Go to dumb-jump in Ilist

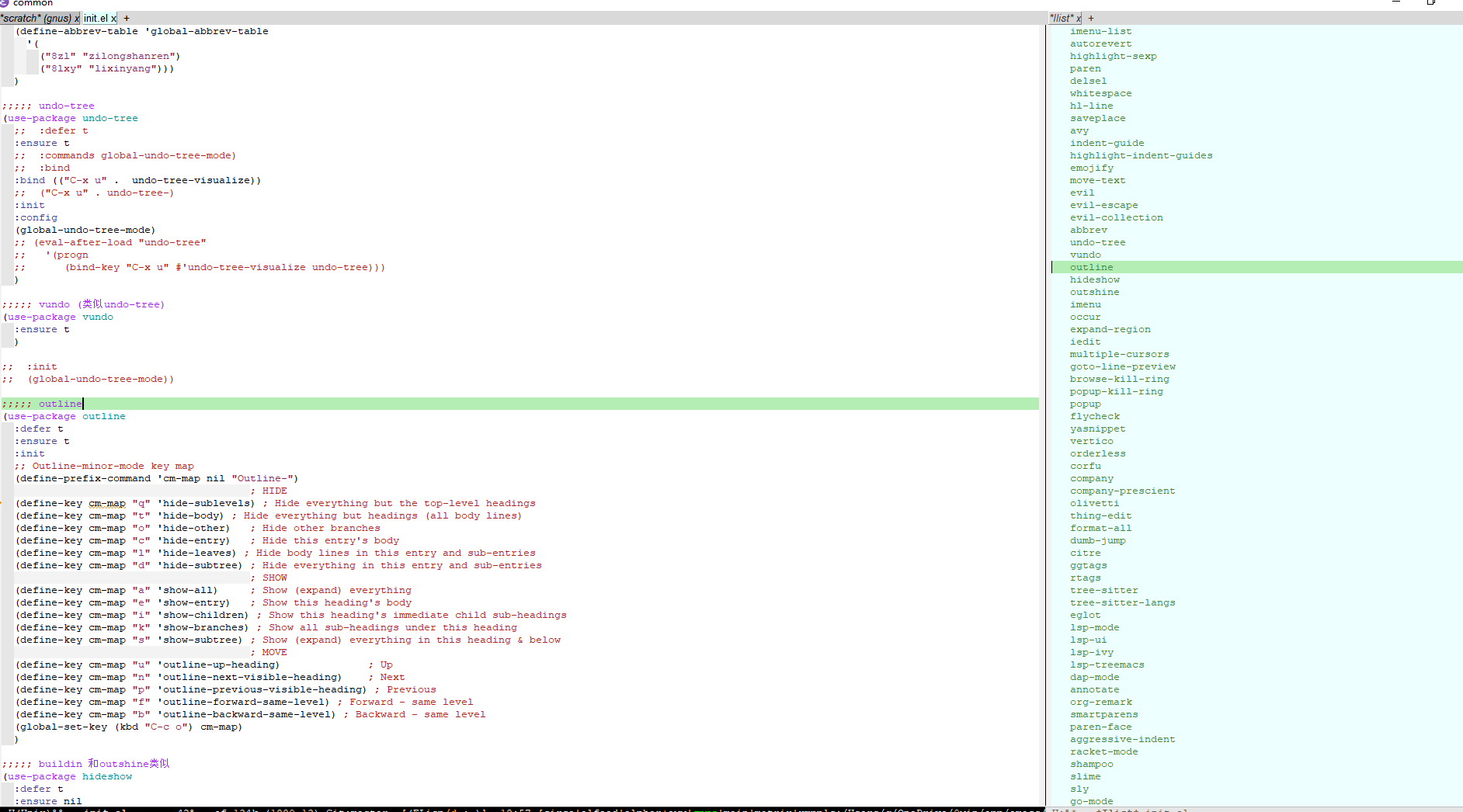pyautogui.click(x=1097, y=540)
